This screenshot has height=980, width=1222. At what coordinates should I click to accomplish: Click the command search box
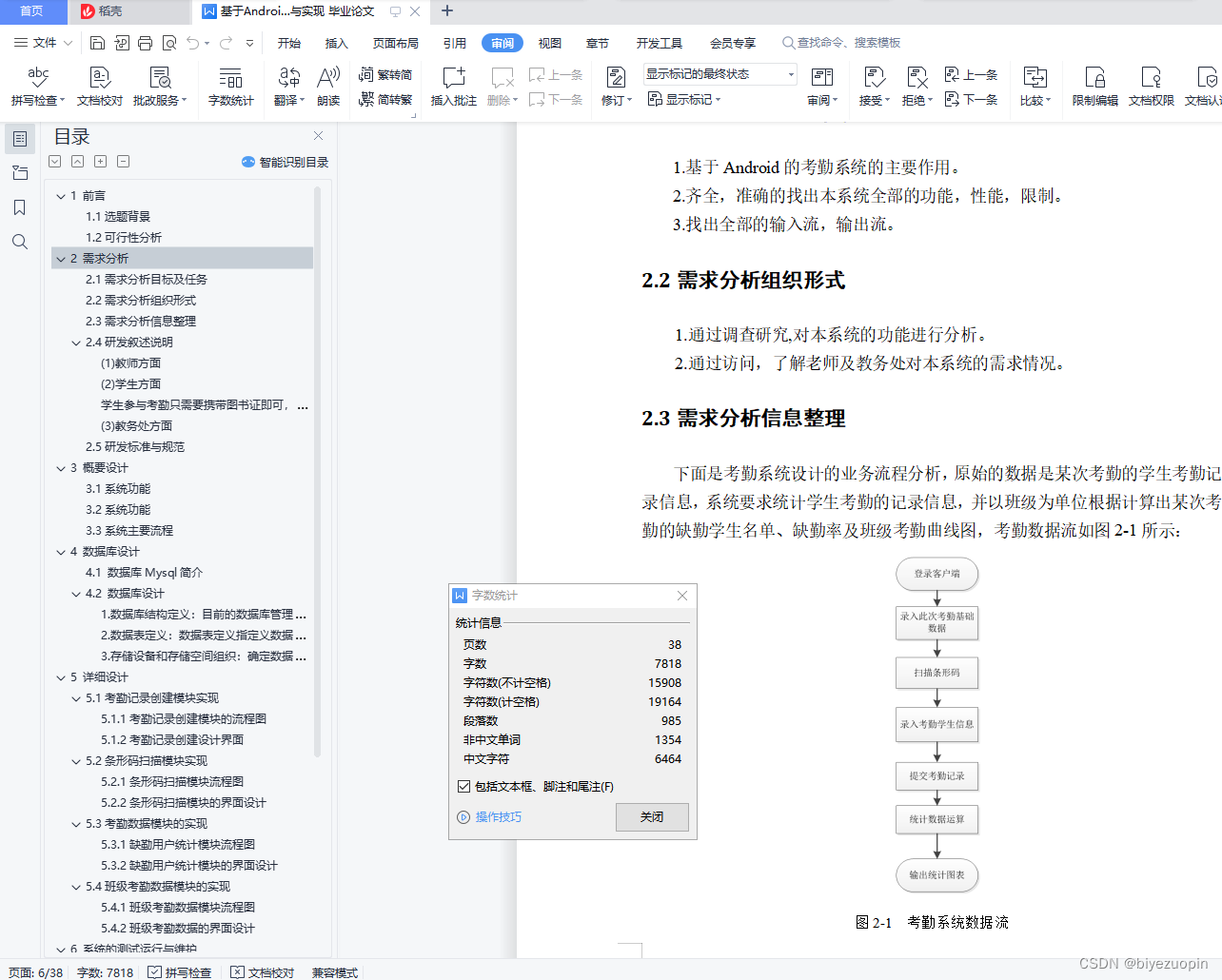pos(841,43)
